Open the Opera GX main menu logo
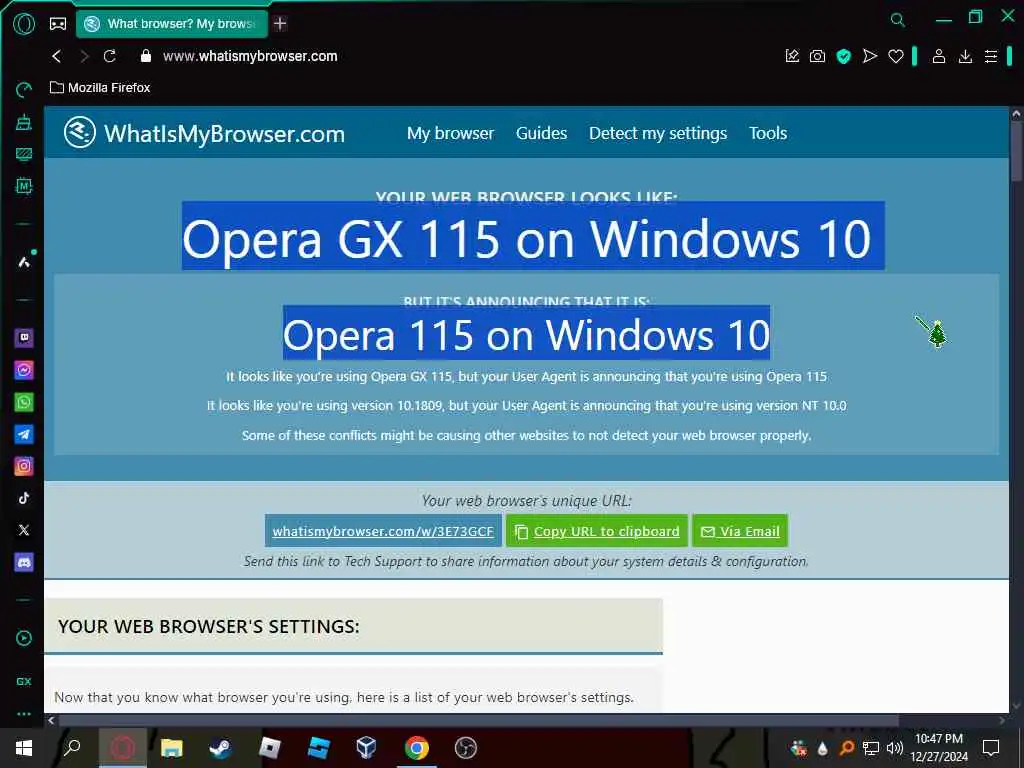This screenshot has width=1024, height=768. click(x=24, y=24)
